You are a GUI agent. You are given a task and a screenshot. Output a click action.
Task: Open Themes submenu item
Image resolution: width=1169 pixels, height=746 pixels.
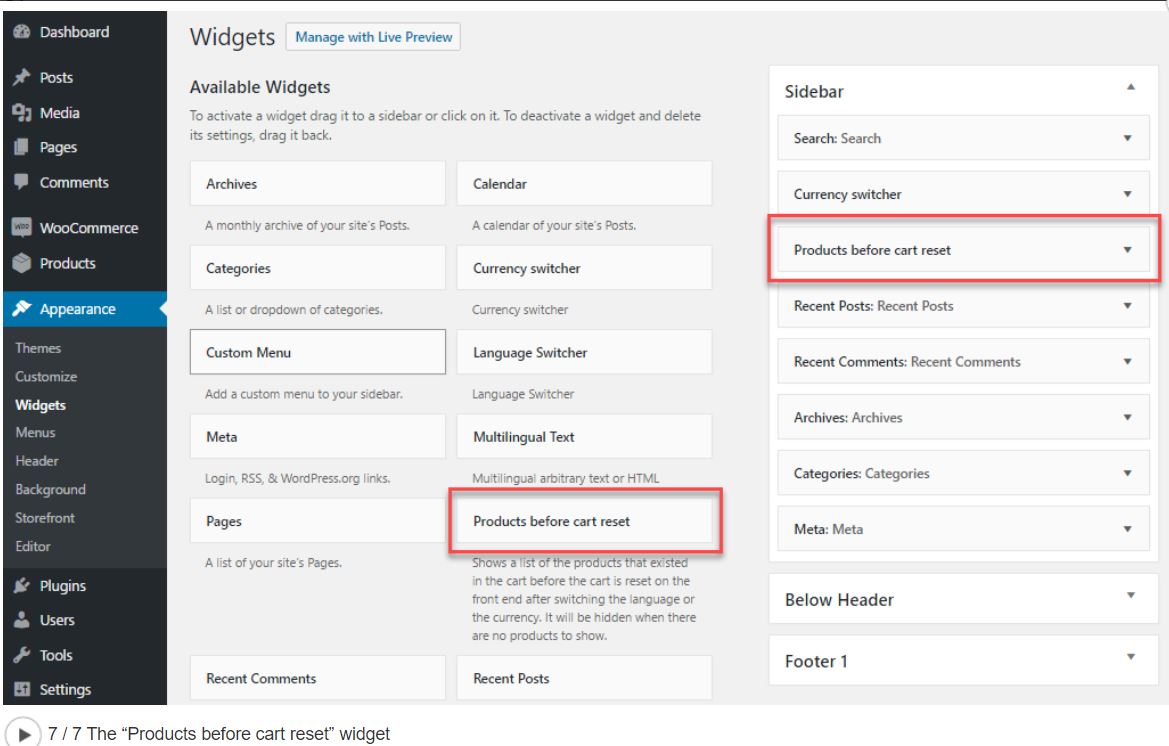click(38, 348)
